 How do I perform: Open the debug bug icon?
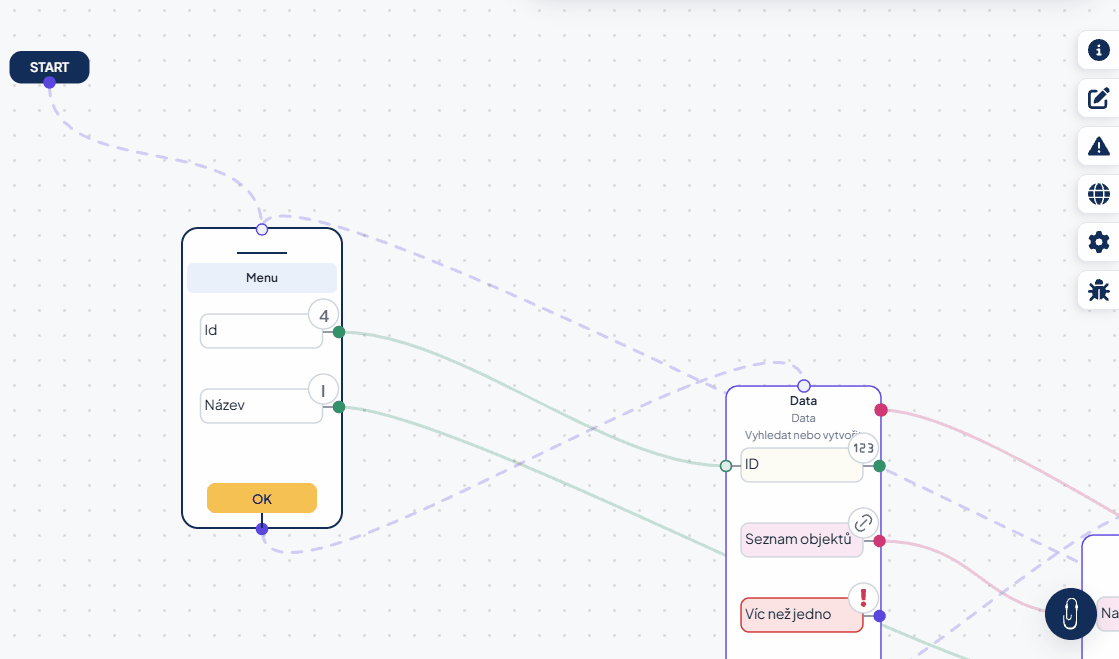tap(1098, 290)
